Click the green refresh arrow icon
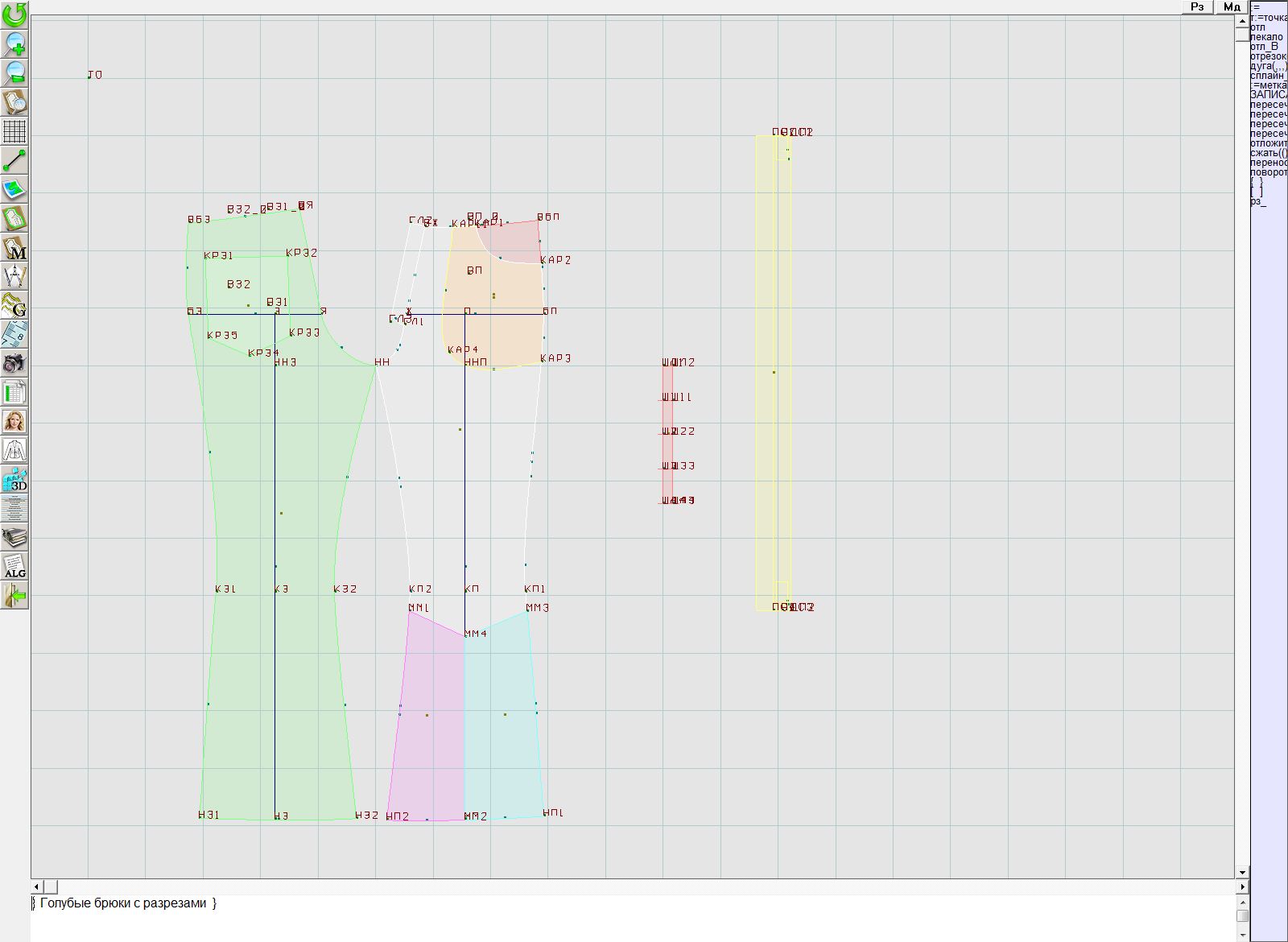The image size is (1288, 942). [x=14, y=14]
